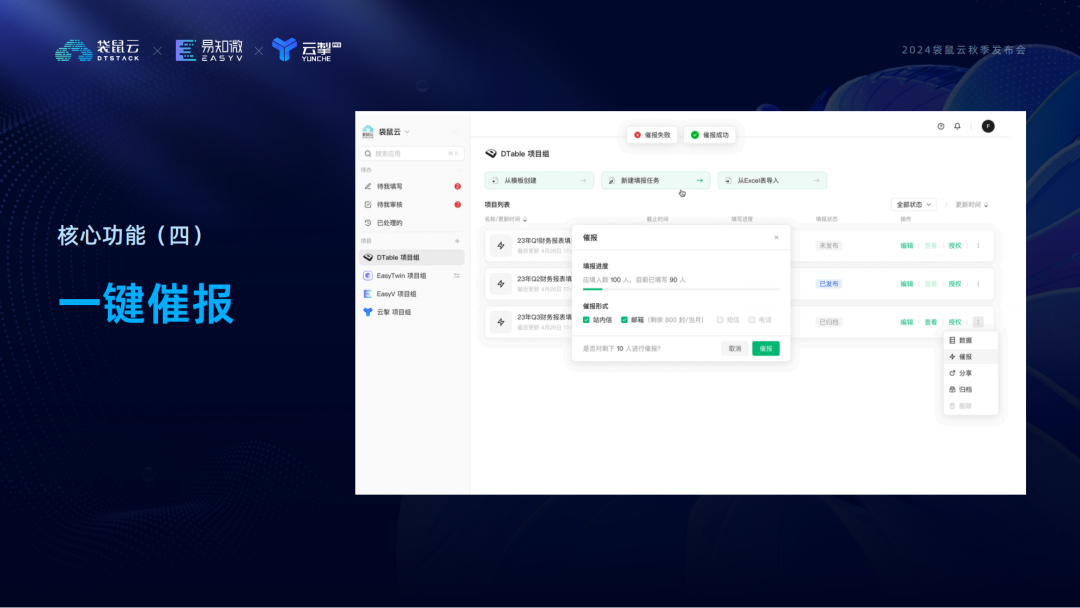This screenshot has width=1080, height=608.
Task: Click the 云掣 项目组 sidebar icon
Action: 366,312
